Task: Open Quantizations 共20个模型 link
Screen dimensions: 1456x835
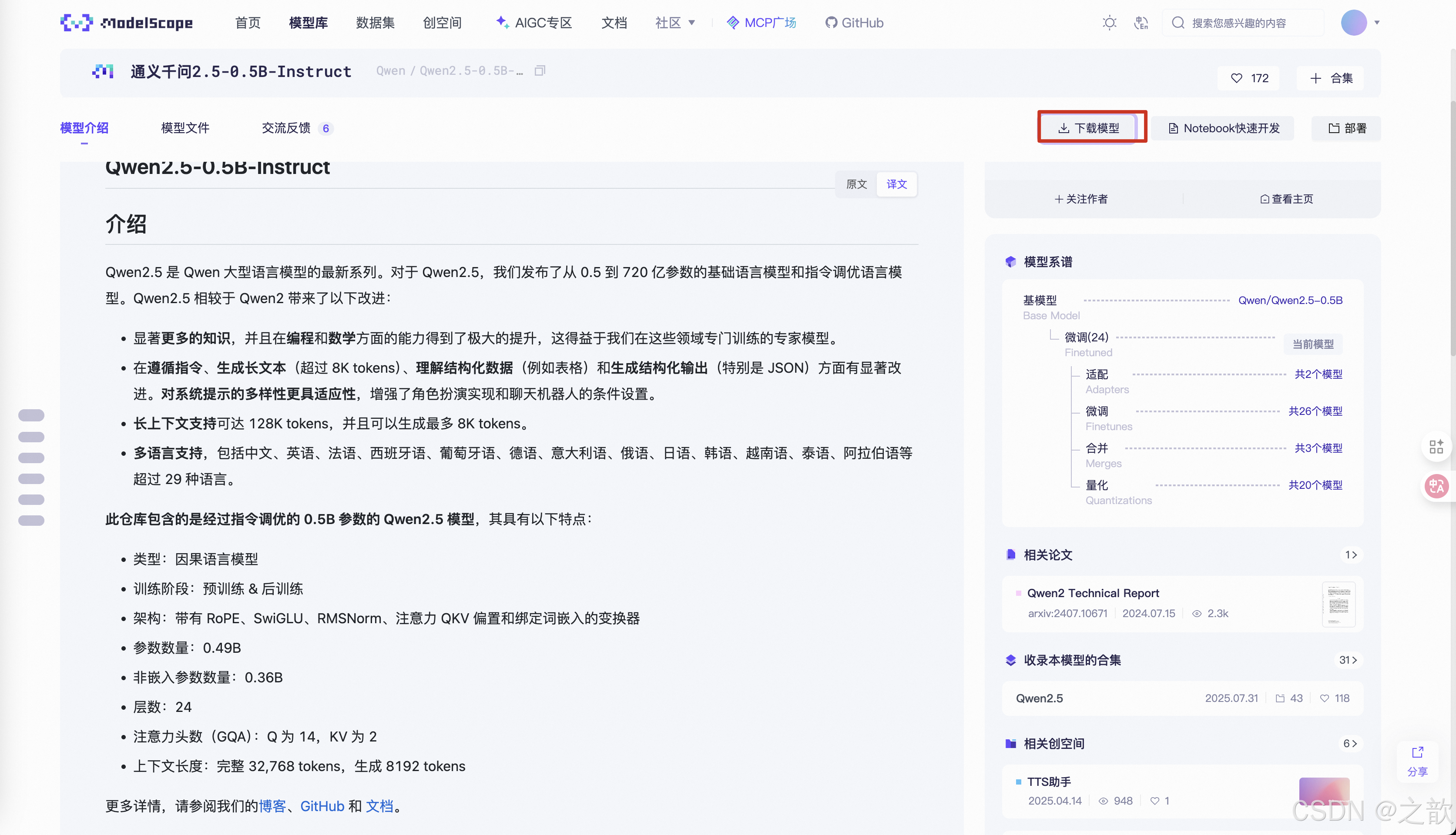Action: pos(1315,485)
